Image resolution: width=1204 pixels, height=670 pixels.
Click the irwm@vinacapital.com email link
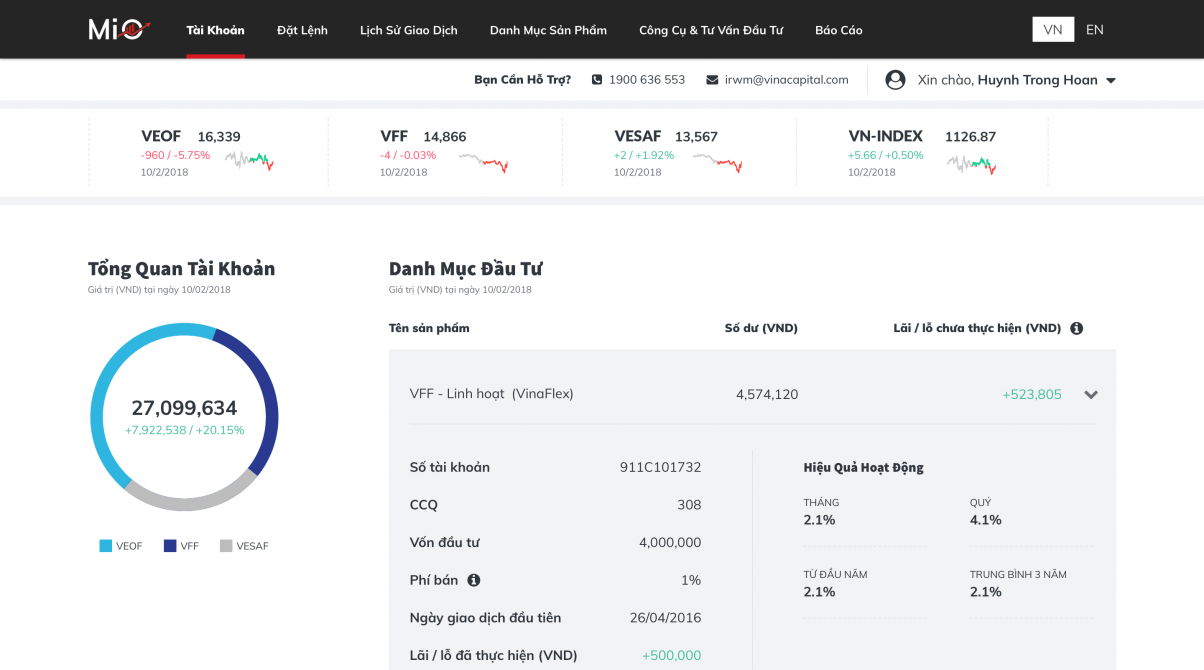(786, 80)
